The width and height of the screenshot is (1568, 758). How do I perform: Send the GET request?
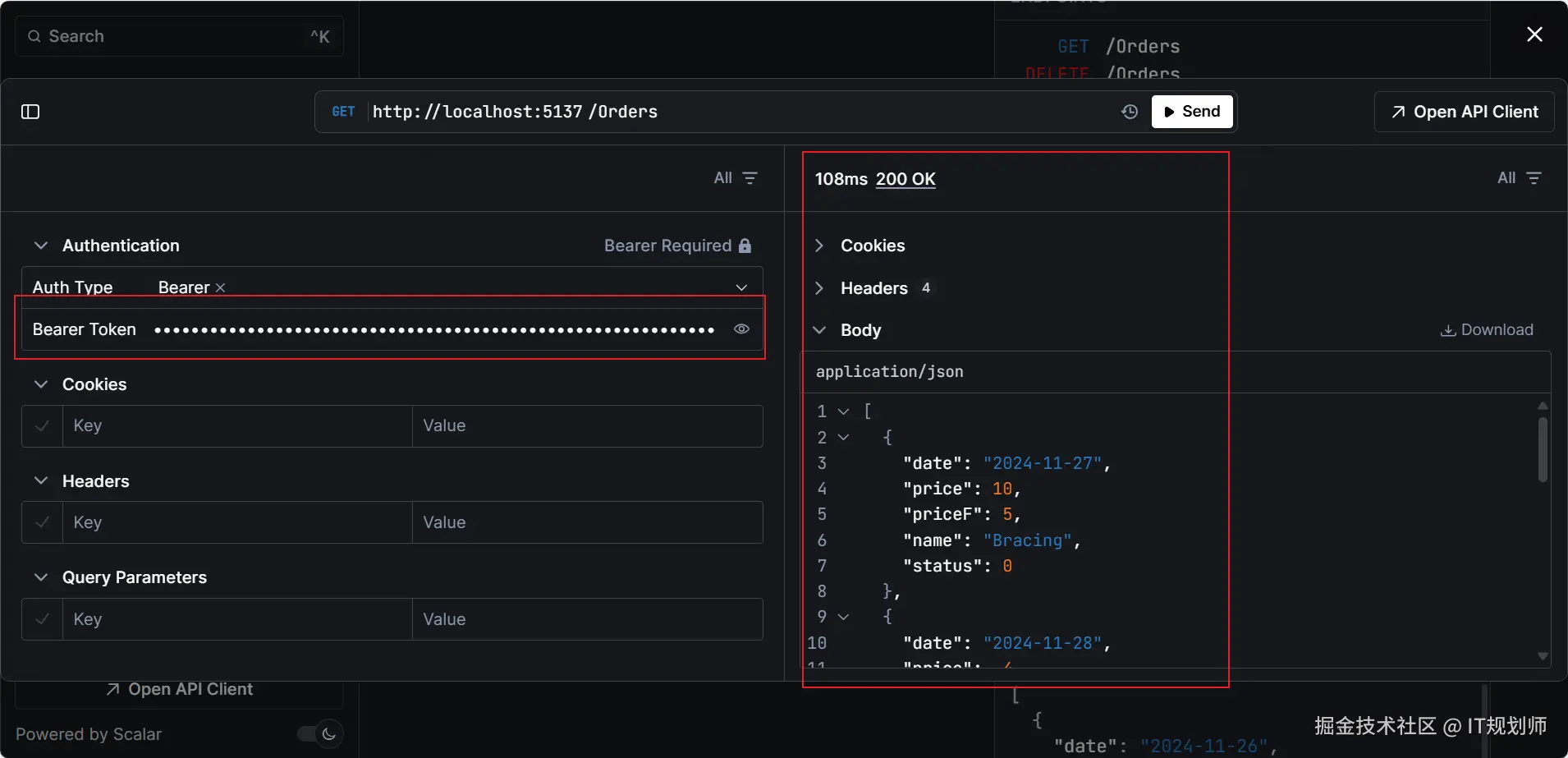(x=1192, y=112)
